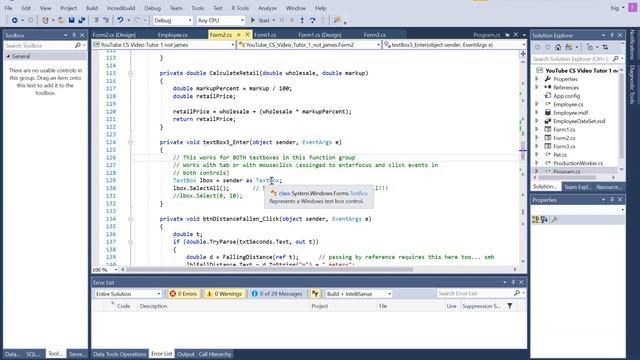The height and width of the screenshot is (360, 640).
Task: Toggle auto-hide pin on Error List panel
Action: tap(513, 282)
